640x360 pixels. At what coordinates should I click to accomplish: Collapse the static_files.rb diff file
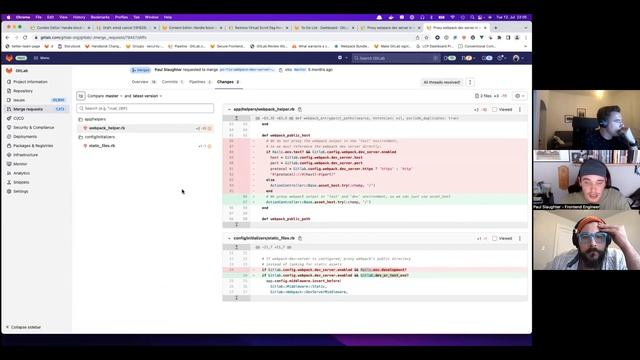click(229, 238)
